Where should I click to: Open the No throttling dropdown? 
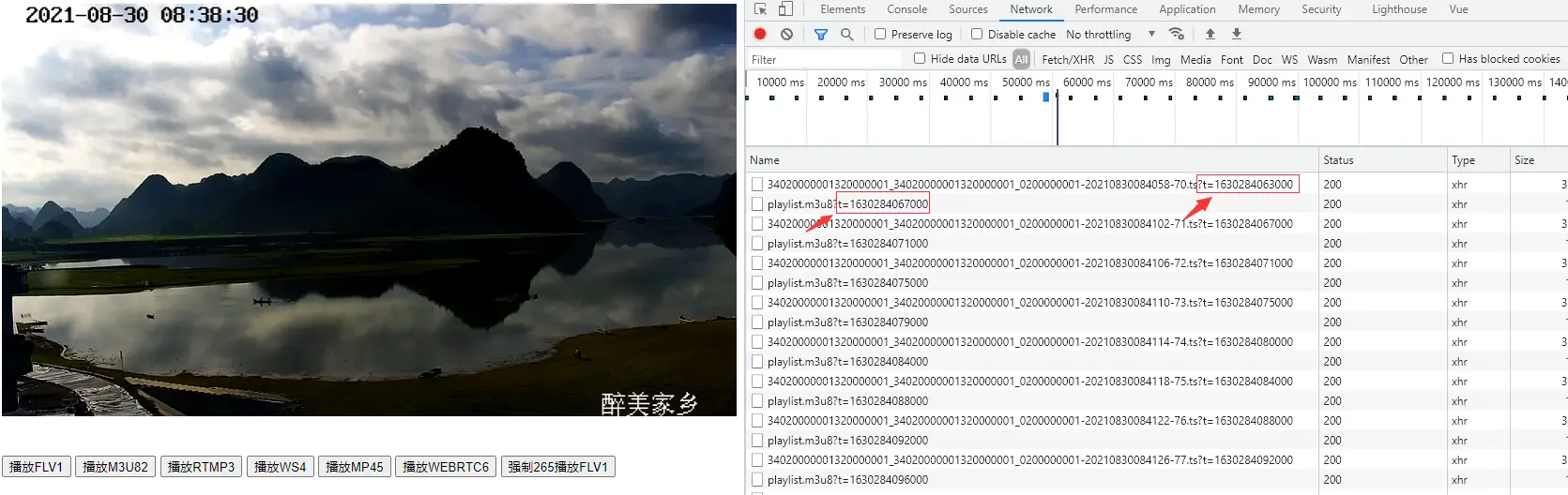pos(1111,35)
